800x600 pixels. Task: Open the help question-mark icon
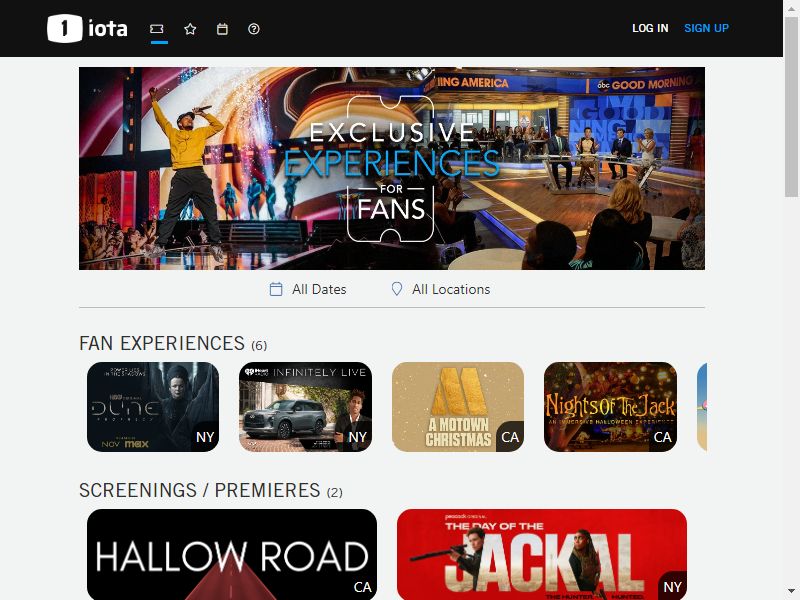point(254,29)
